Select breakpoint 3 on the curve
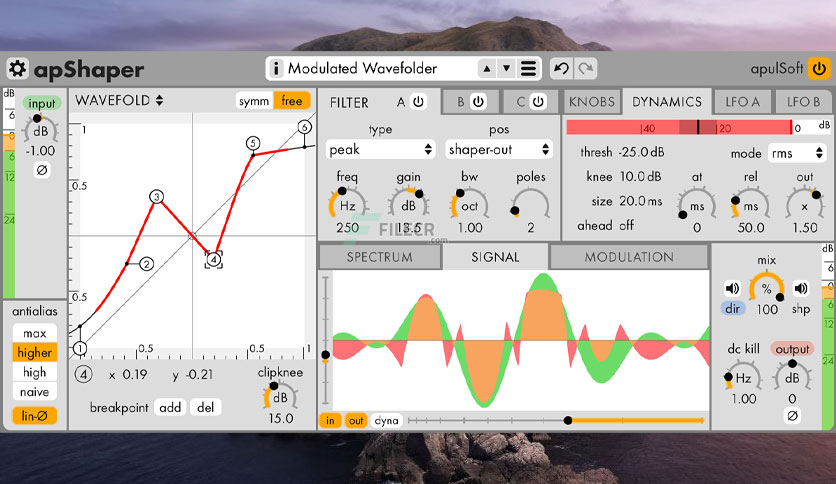Screen dimensions: 836x484 click(x=156, y=197)
